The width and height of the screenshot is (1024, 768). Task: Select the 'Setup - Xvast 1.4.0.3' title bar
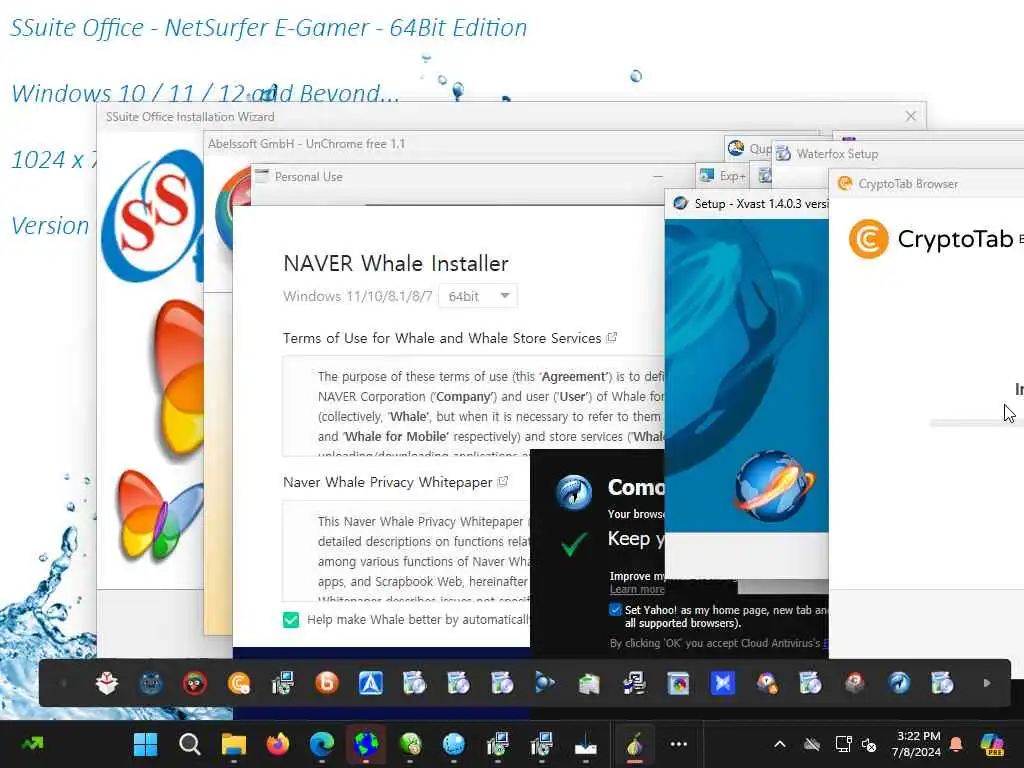point(747,204)
